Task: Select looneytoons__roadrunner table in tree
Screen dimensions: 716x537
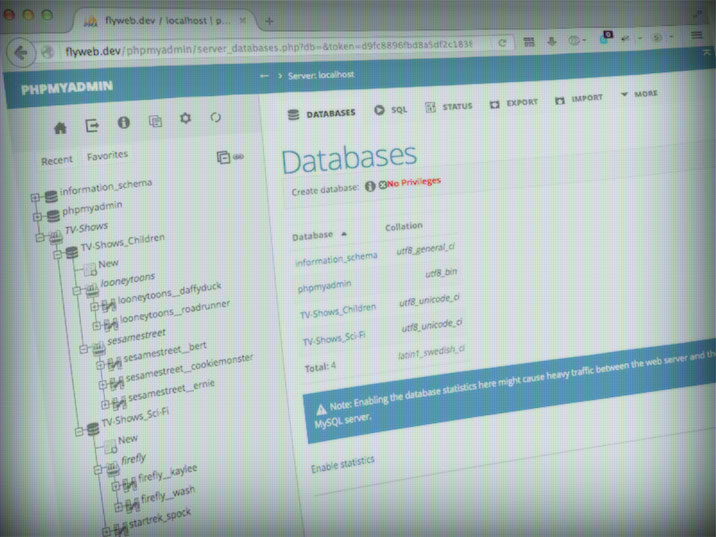Action: (175, 311)
